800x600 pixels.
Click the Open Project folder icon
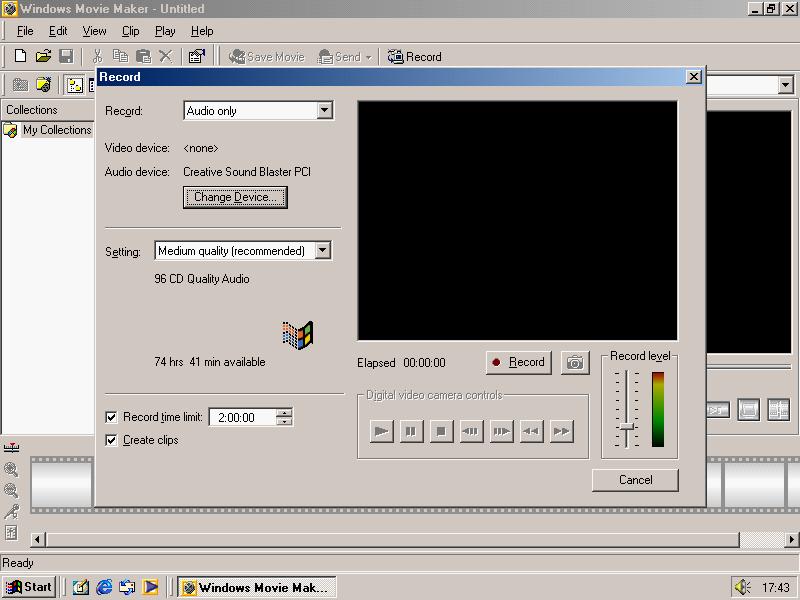point(43,57)
